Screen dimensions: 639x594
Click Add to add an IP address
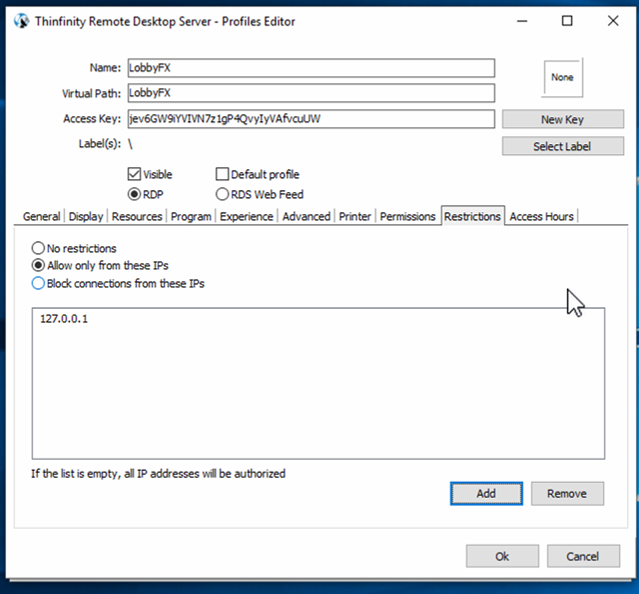tap(486, 494)
